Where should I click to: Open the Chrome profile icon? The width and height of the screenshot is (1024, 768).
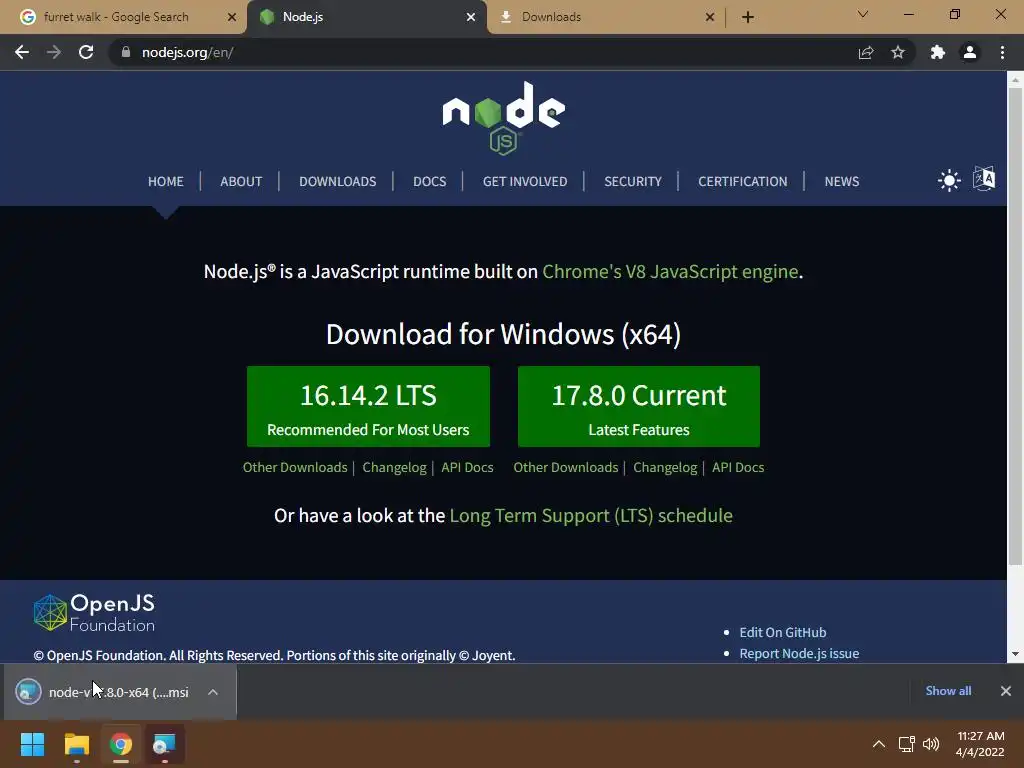[x=970, y=52]
